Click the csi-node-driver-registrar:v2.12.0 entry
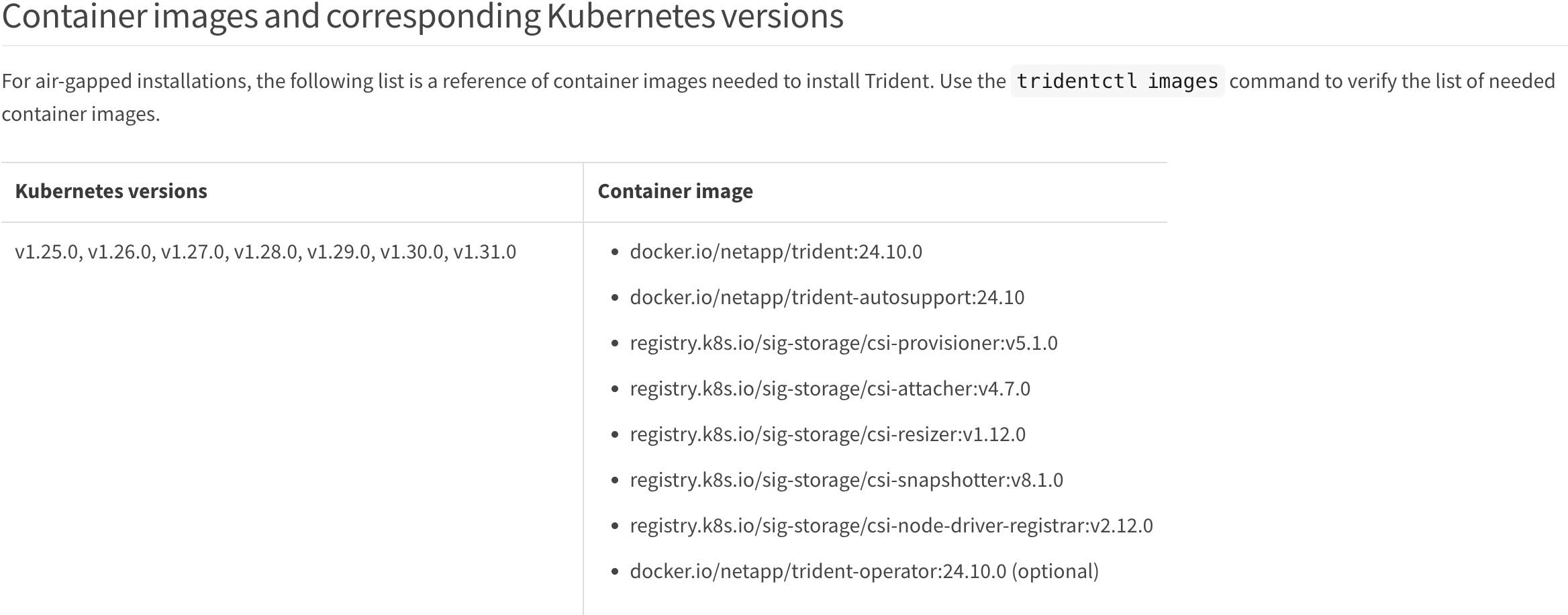This screenshot has width=1568, height=615. (891, 526)
